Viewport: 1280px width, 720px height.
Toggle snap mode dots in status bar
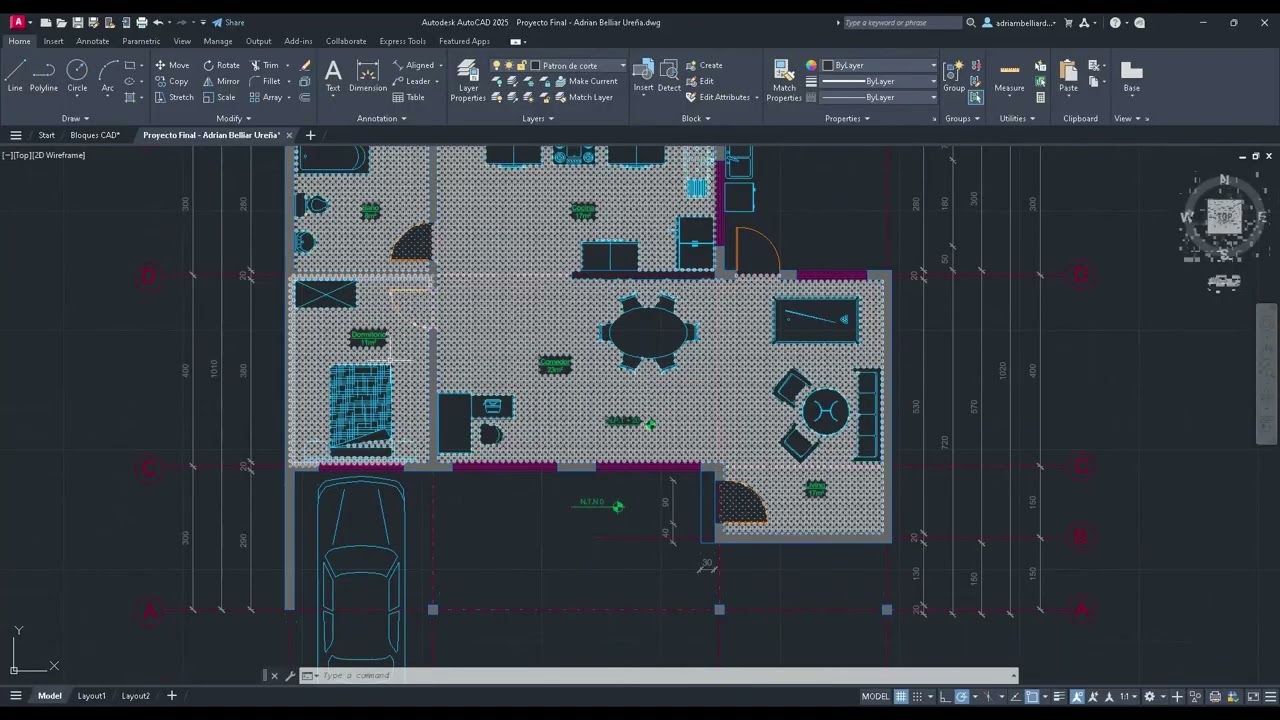tap(917, 696)
